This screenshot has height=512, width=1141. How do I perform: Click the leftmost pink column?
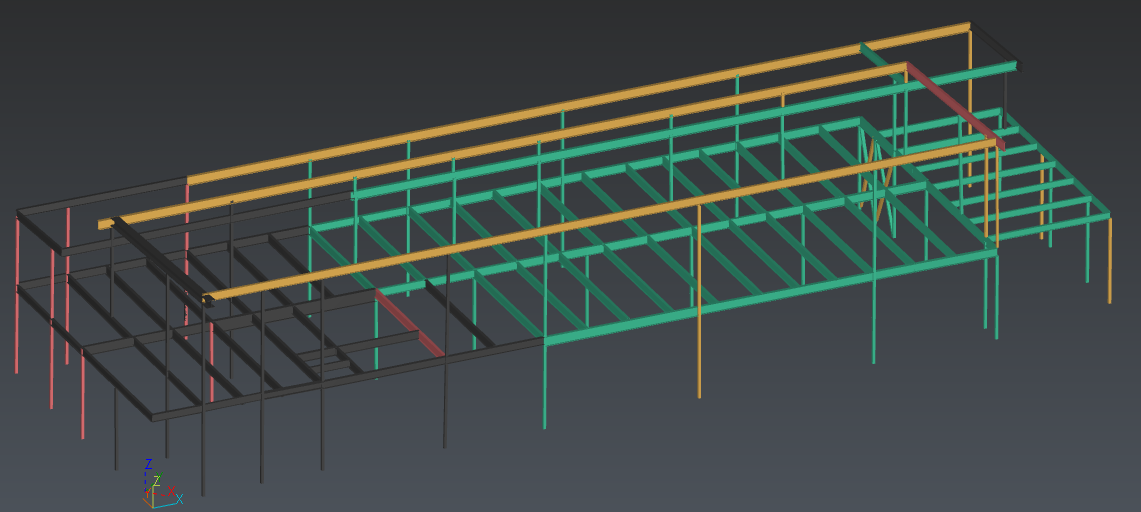[18, 300]
